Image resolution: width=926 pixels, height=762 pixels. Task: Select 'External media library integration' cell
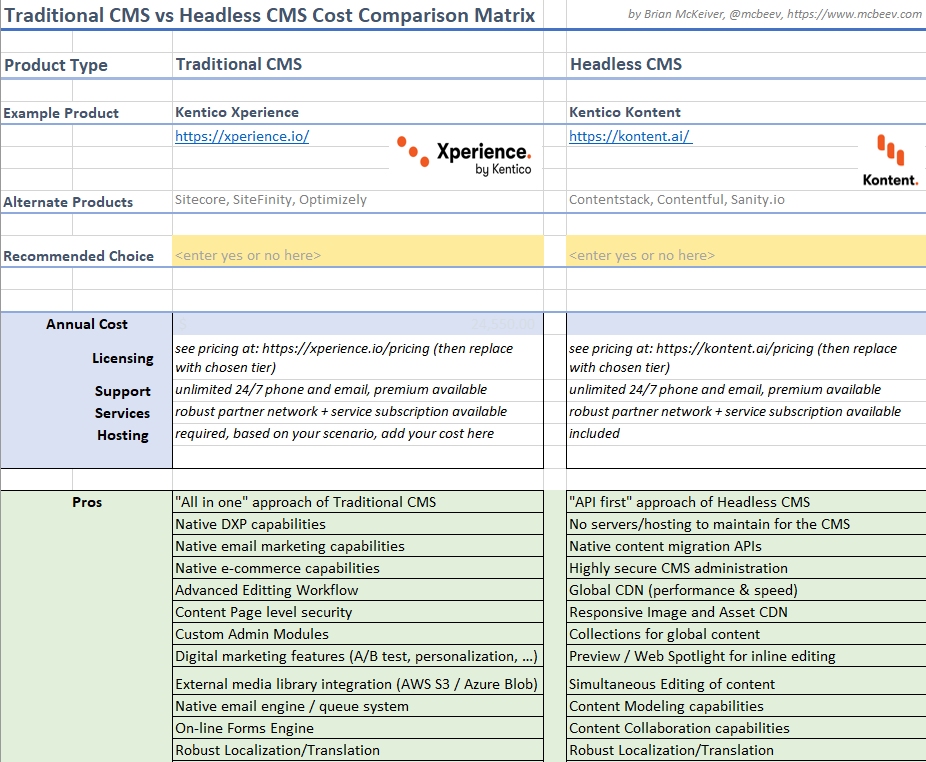click(x=358, y=683)
